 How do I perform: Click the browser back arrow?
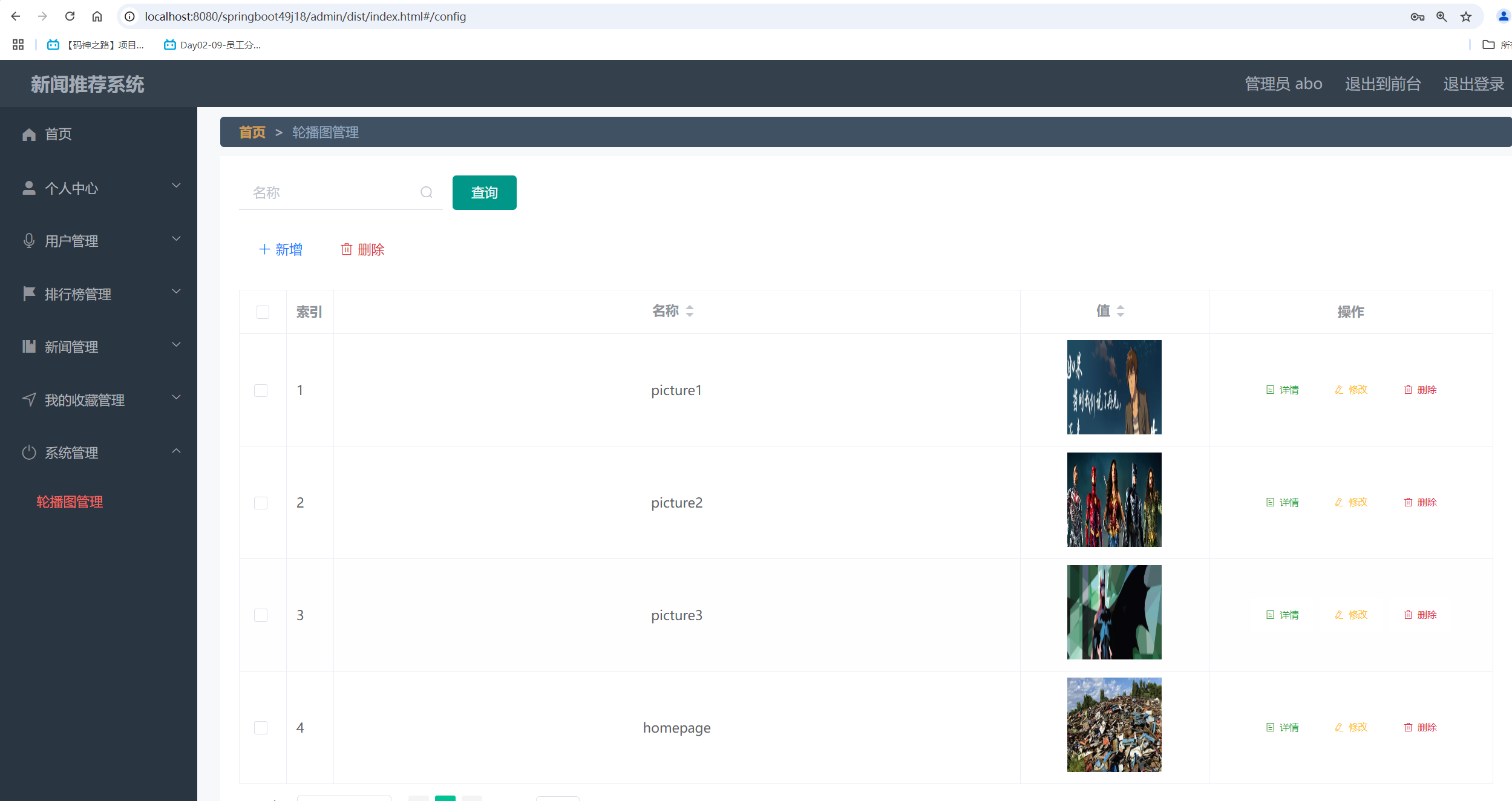click(16, 16)
